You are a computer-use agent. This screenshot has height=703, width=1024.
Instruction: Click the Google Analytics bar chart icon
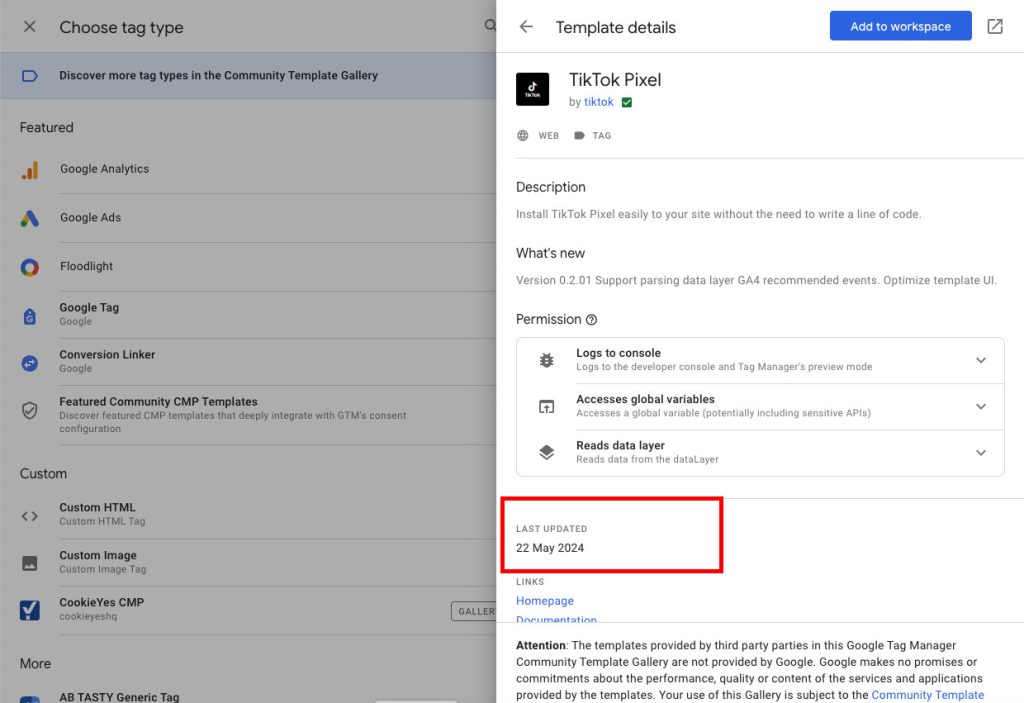point(30,170)
